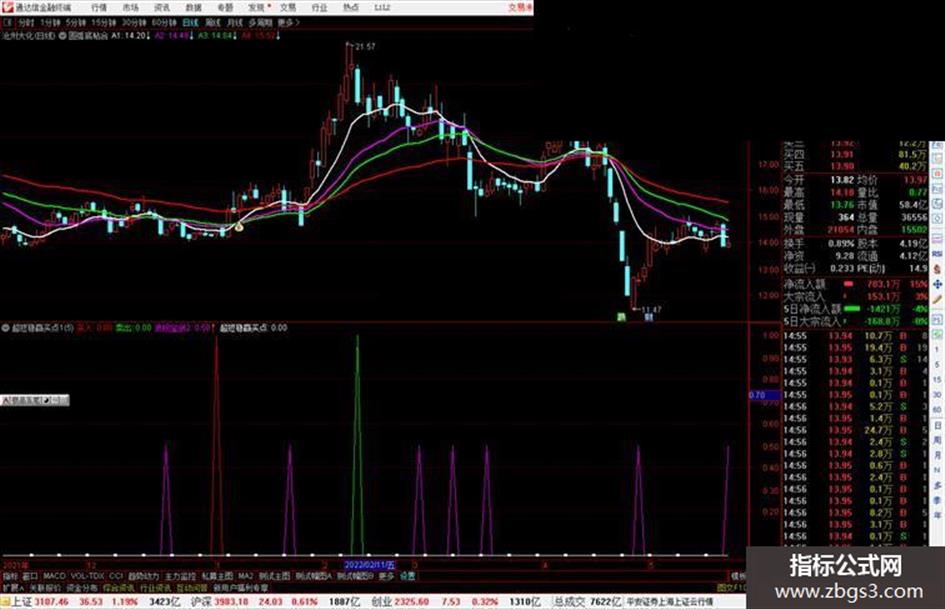Expand 更多 period options
This screenshot has height=609, width=945.
click(x=288, y=23)
